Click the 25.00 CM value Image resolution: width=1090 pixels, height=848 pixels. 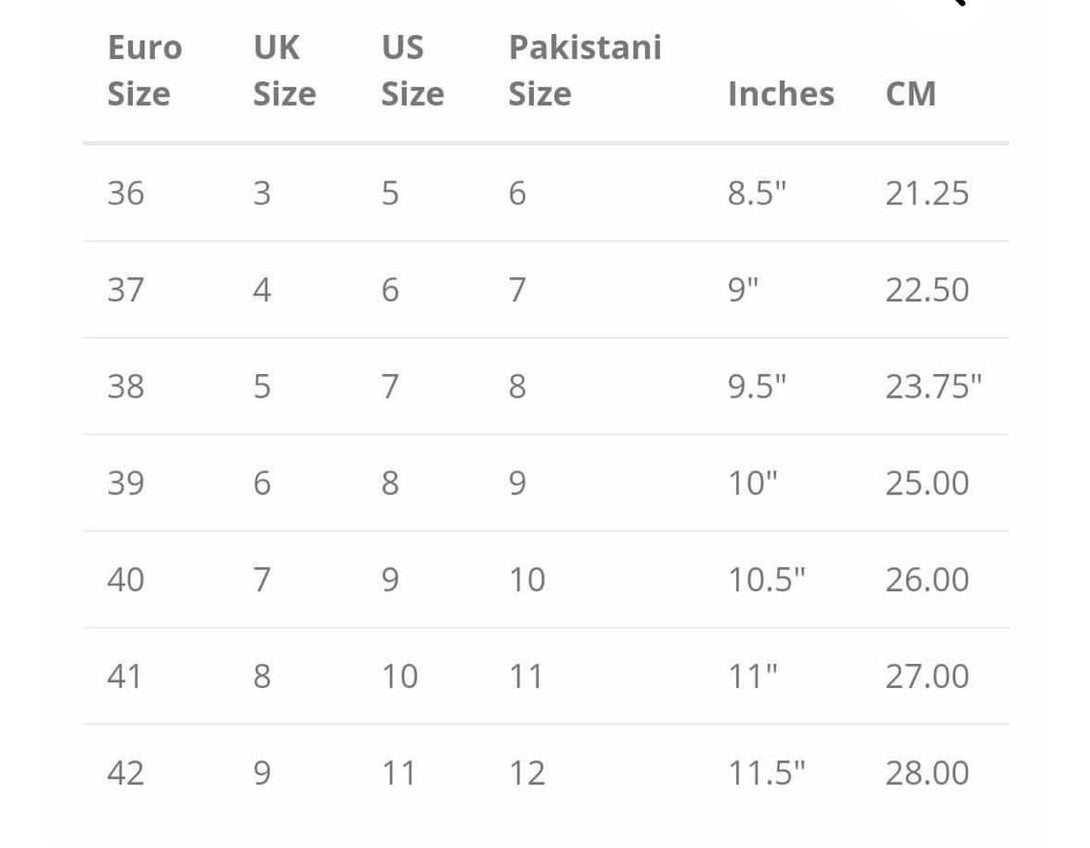coord(926,483)
